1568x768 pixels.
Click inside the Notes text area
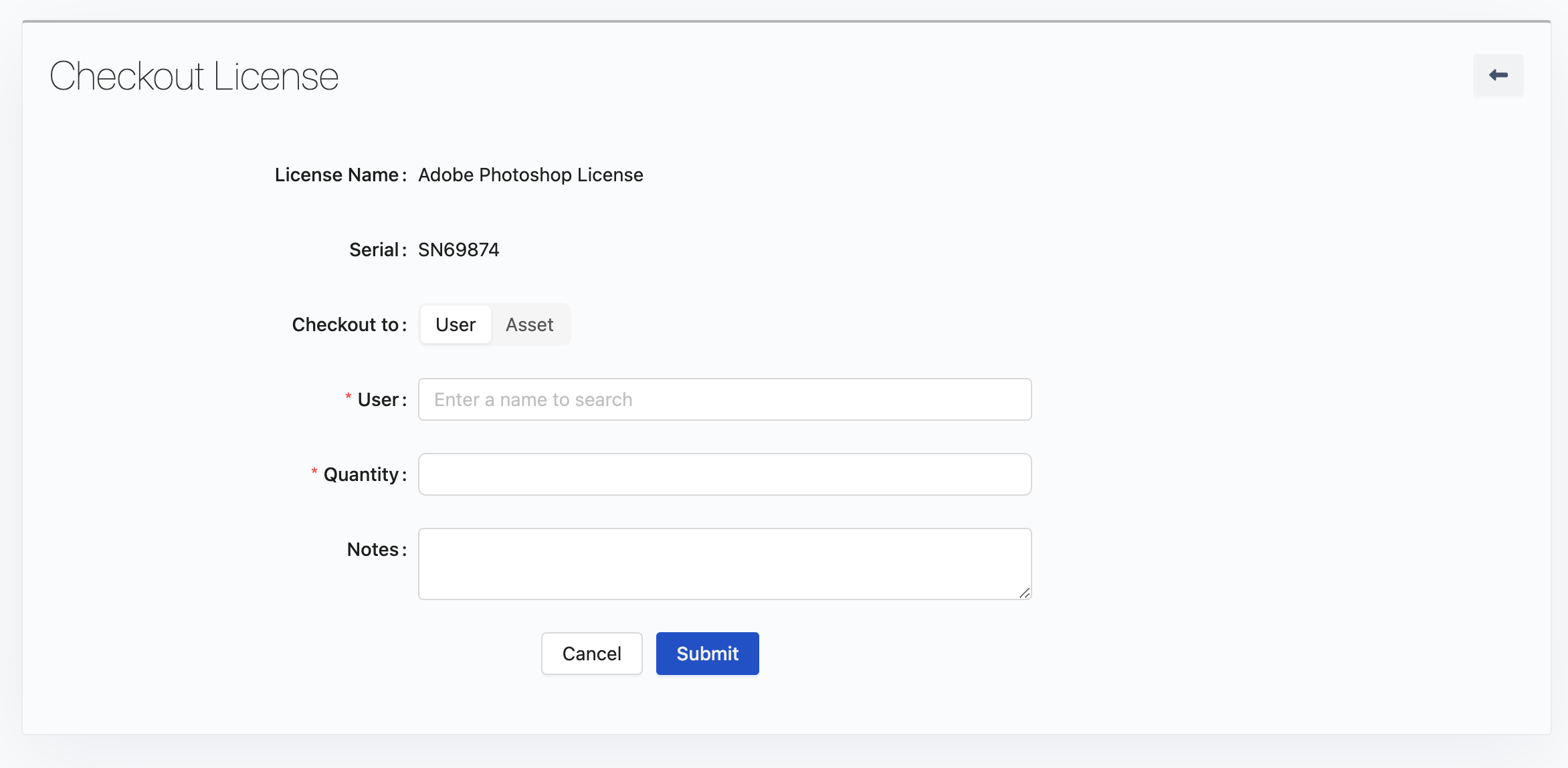pos(724,563)
